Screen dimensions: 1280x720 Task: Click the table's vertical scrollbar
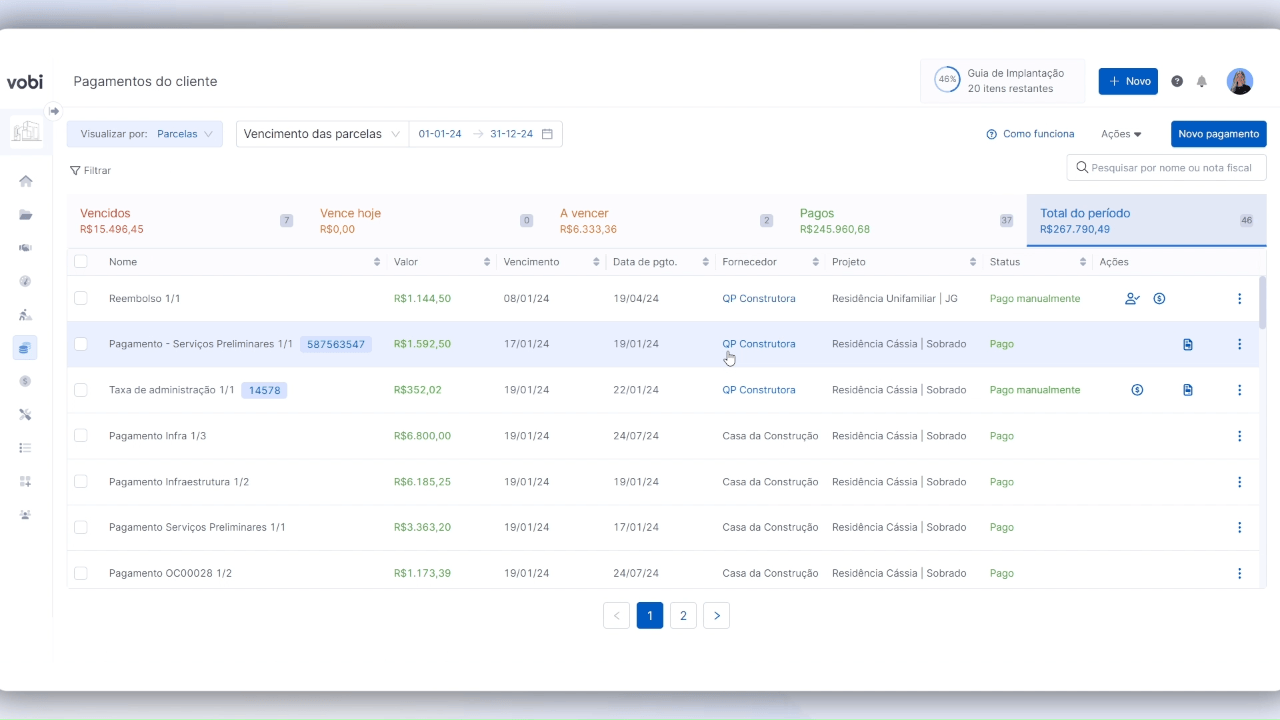(x=1263, y=303)
